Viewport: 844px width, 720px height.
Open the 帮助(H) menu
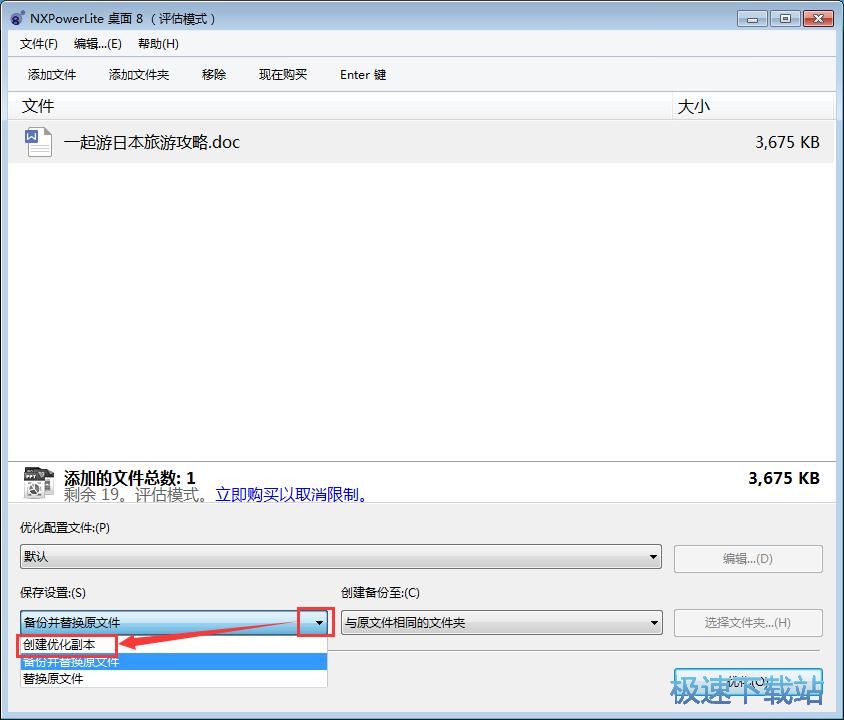(158, 44)
